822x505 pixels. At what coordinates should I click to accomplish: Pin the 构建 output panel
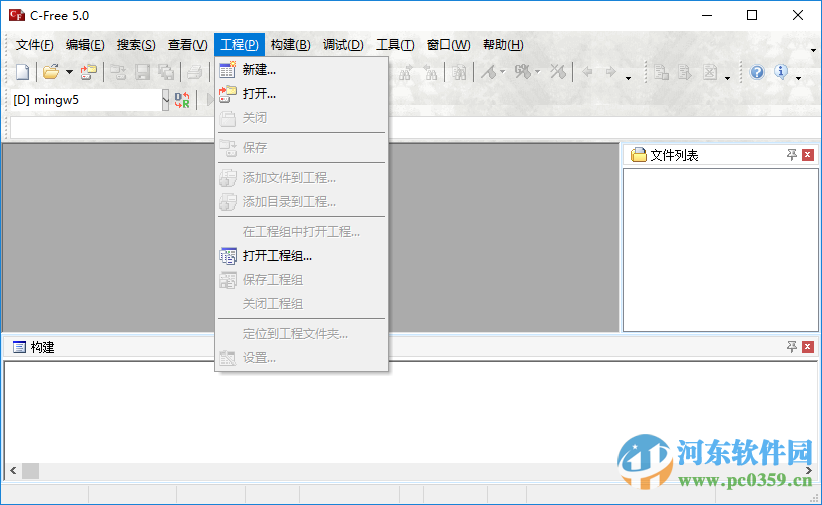[x=792, y=347]
